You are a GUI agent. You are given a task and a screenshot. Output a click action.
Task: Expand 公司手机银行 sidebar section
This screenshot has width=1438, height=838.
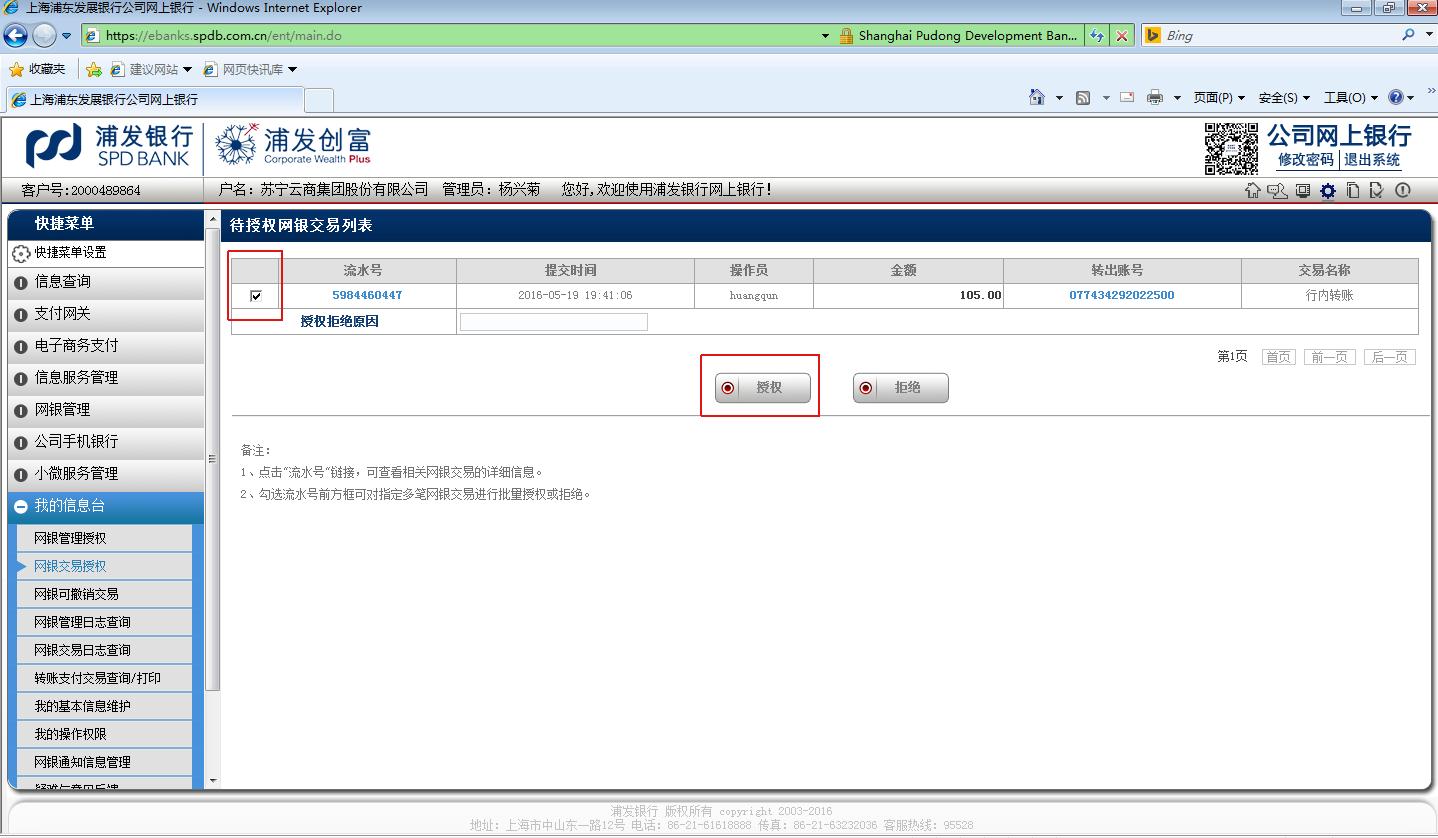pyautogui.click(x=105, y=442)
